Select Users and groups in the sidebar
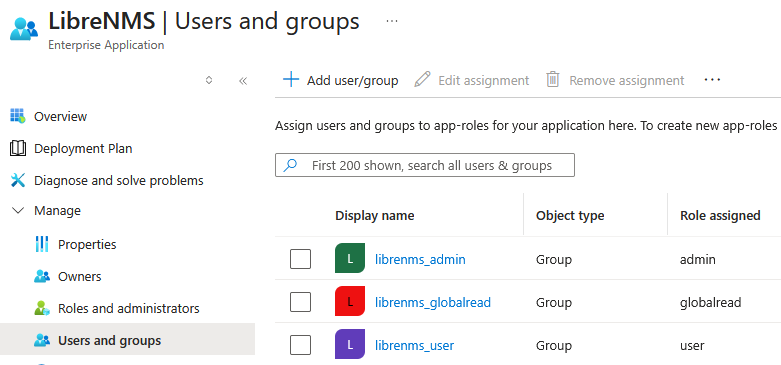Screen dimensions: 781x365 tap(128, 339)
